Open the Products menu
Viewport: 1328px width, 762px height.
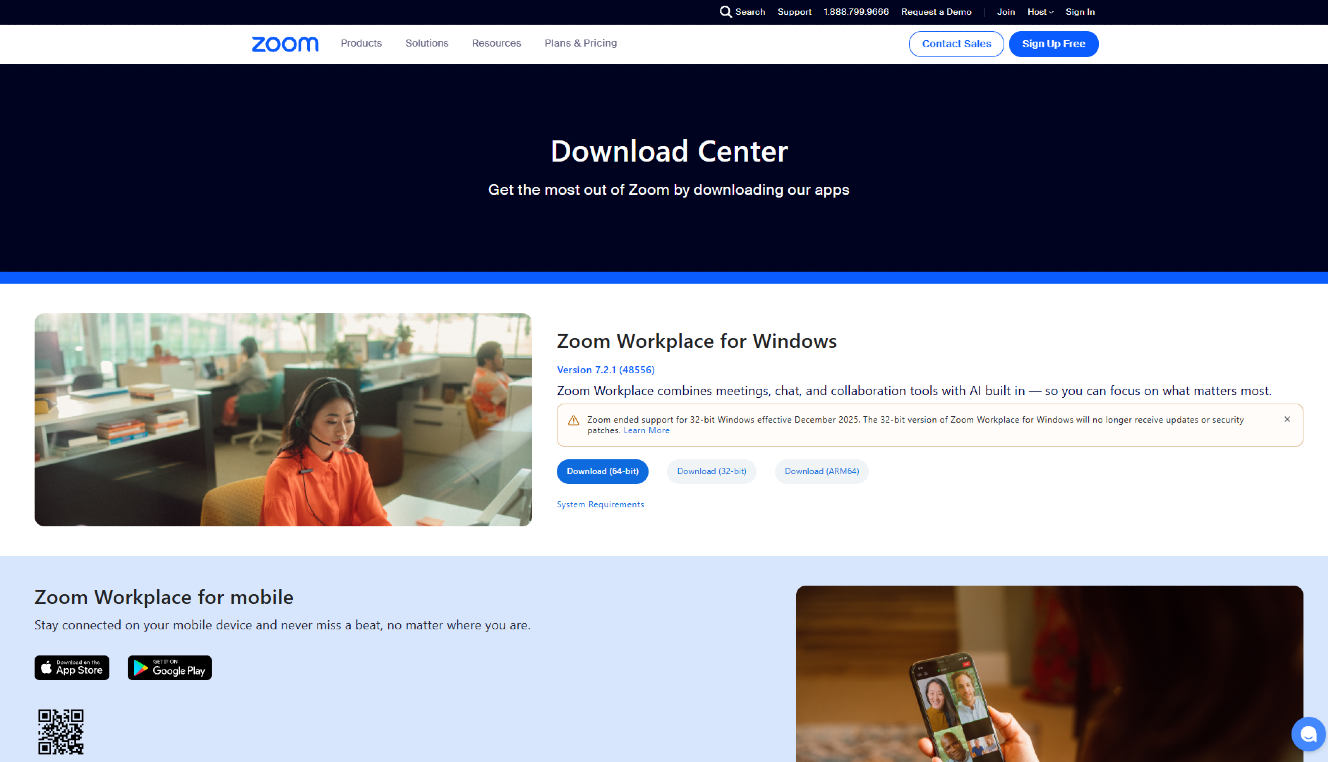coord(361,43)
